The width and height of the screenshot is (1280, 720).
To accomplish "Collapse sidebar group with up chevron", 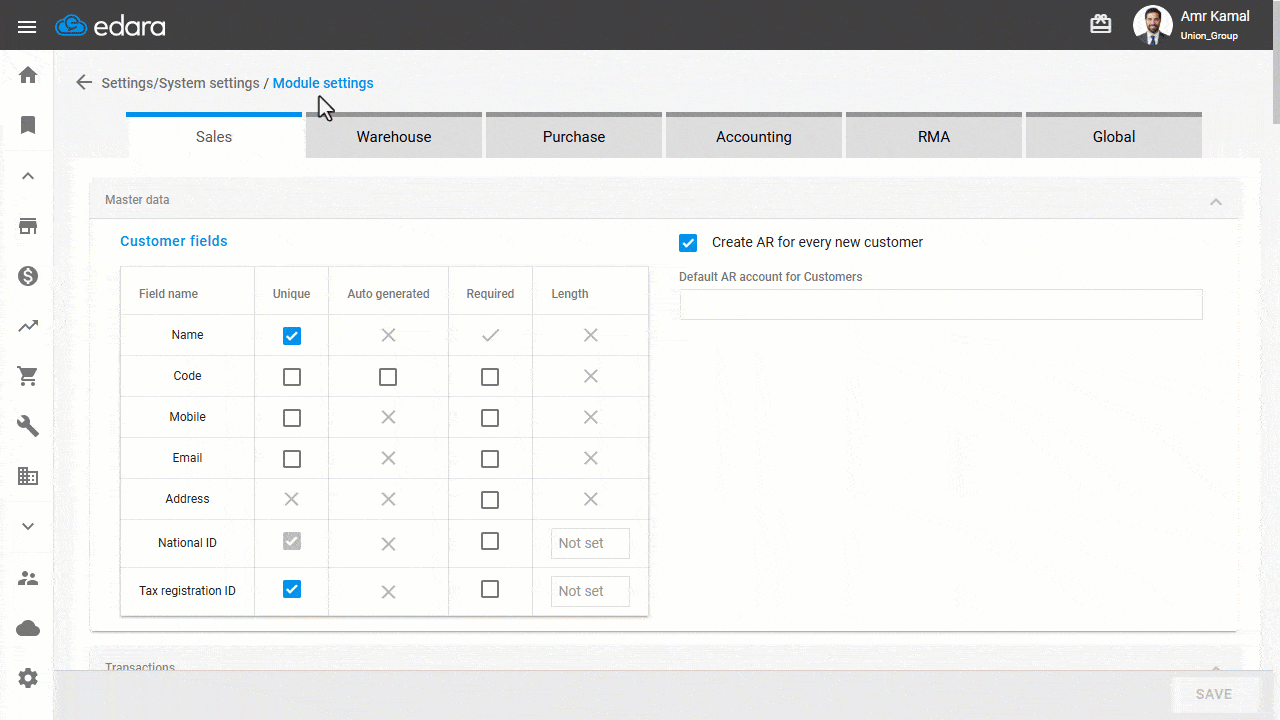I will (x=28, y=176).
